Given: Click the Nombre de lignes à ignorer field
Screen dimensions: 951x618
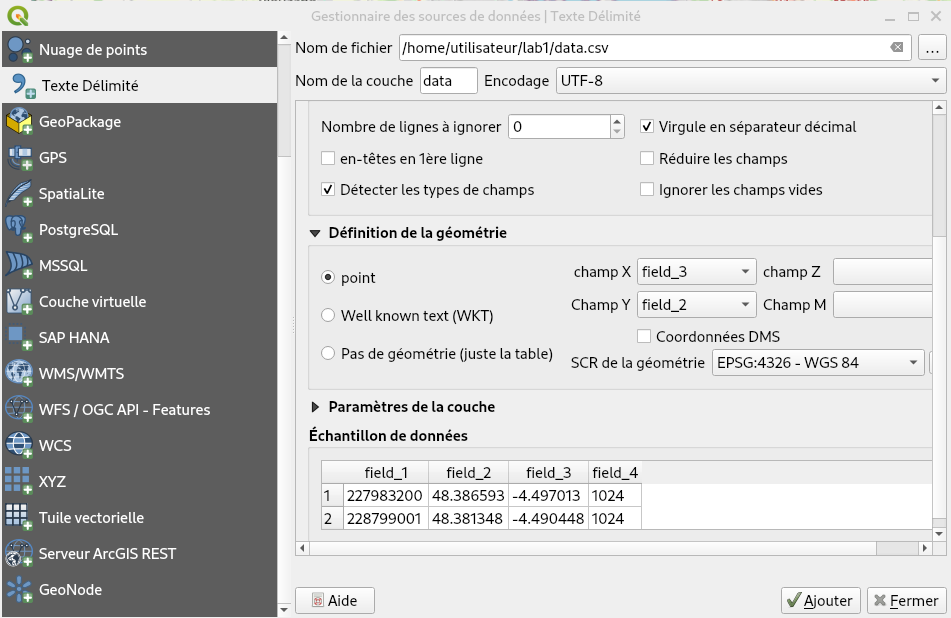Looking at the screenshot, I should point(559,127).
